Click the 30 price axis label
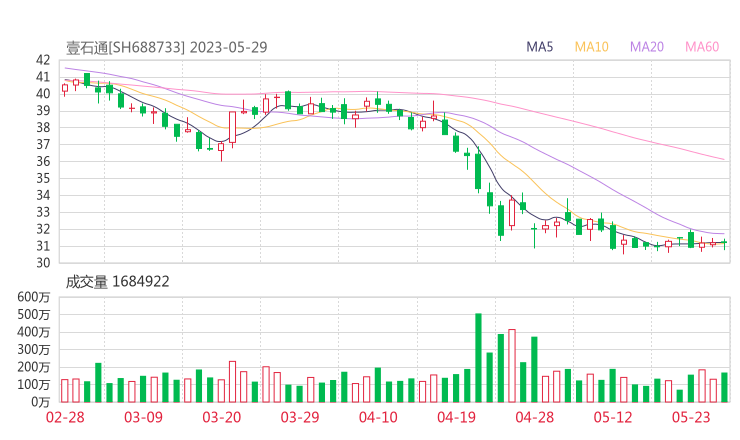 tap(43, 262)
